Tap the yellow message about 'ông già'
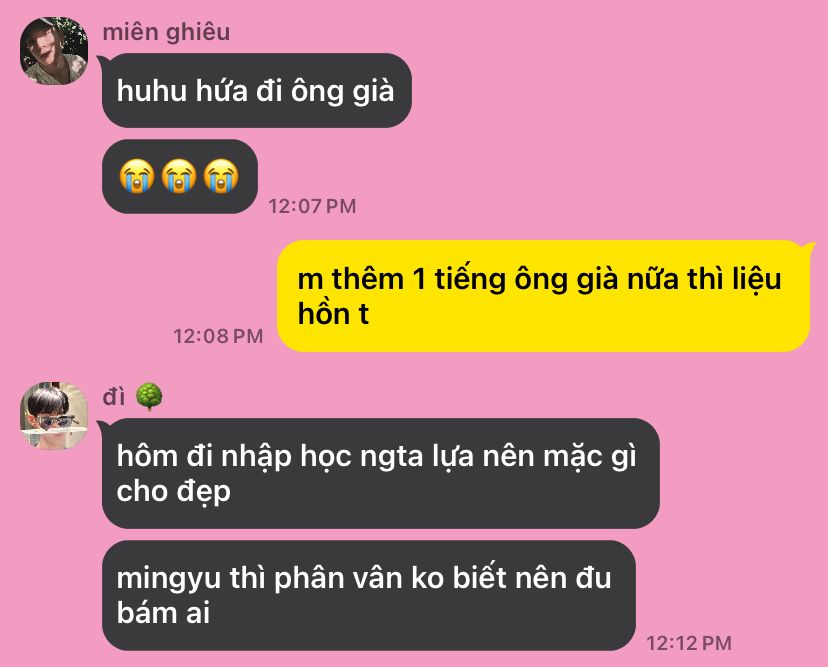The width and height of the screenshot is (828, 667). [x=543, y=296]
